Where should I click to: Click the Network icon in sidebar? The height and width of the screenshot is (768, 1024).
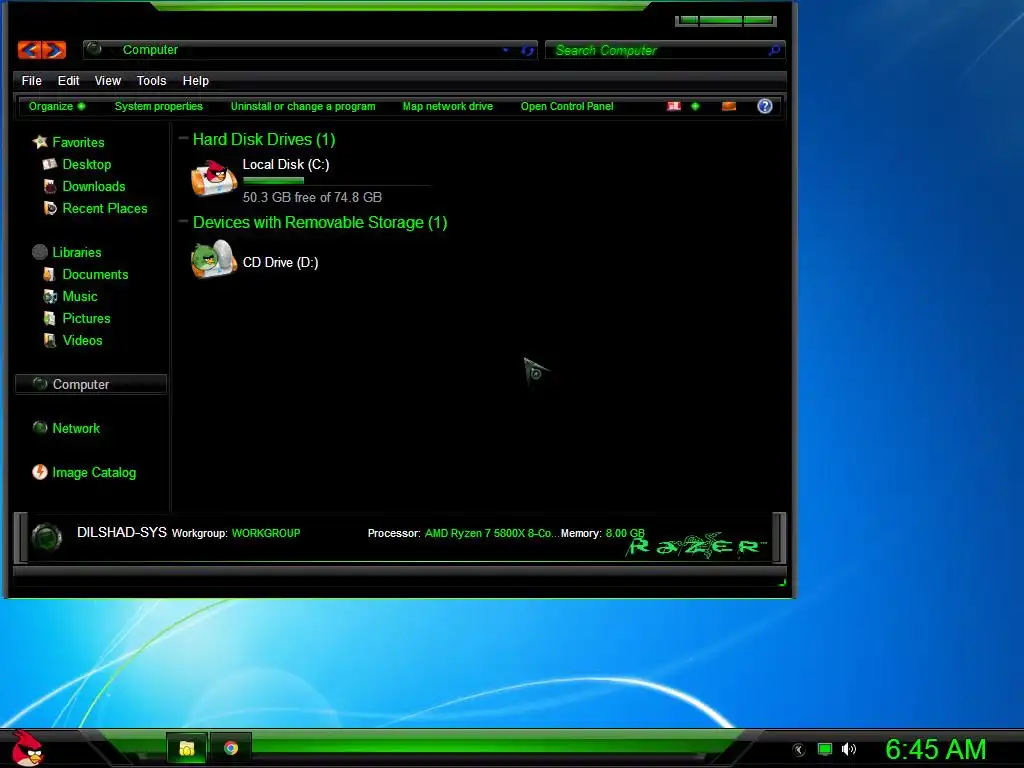(40, 428)
